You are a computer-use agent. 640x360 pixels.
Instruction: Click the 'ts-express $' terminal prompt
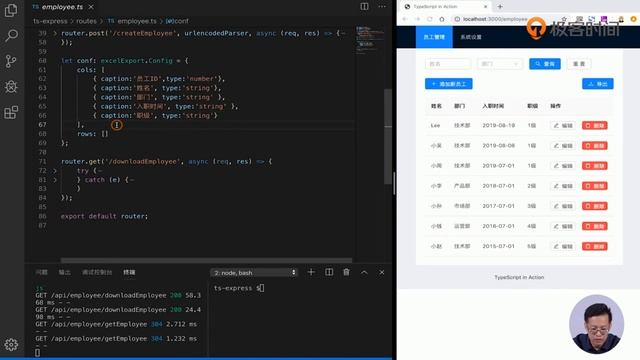coord(239,288)
